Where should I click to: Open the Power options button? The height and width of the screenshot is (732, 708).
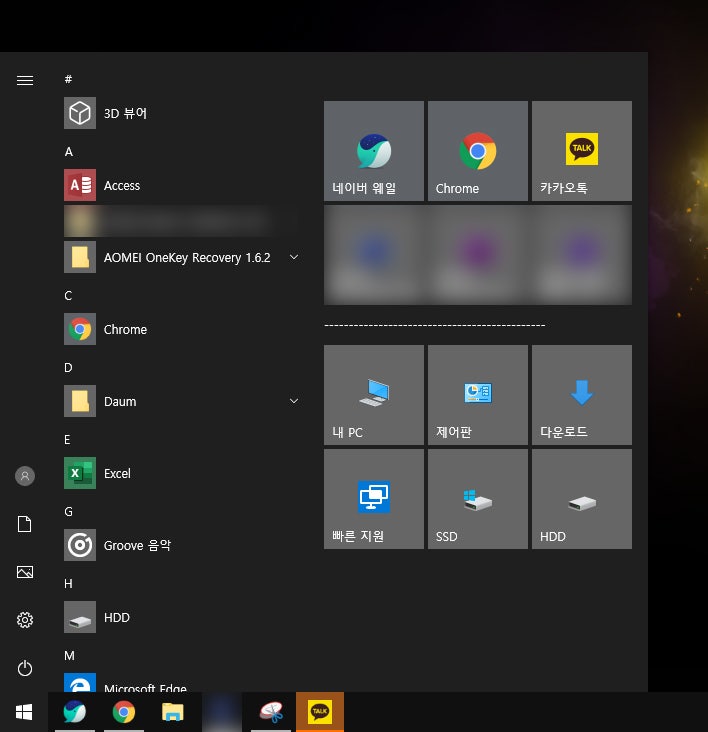point(25,668)
